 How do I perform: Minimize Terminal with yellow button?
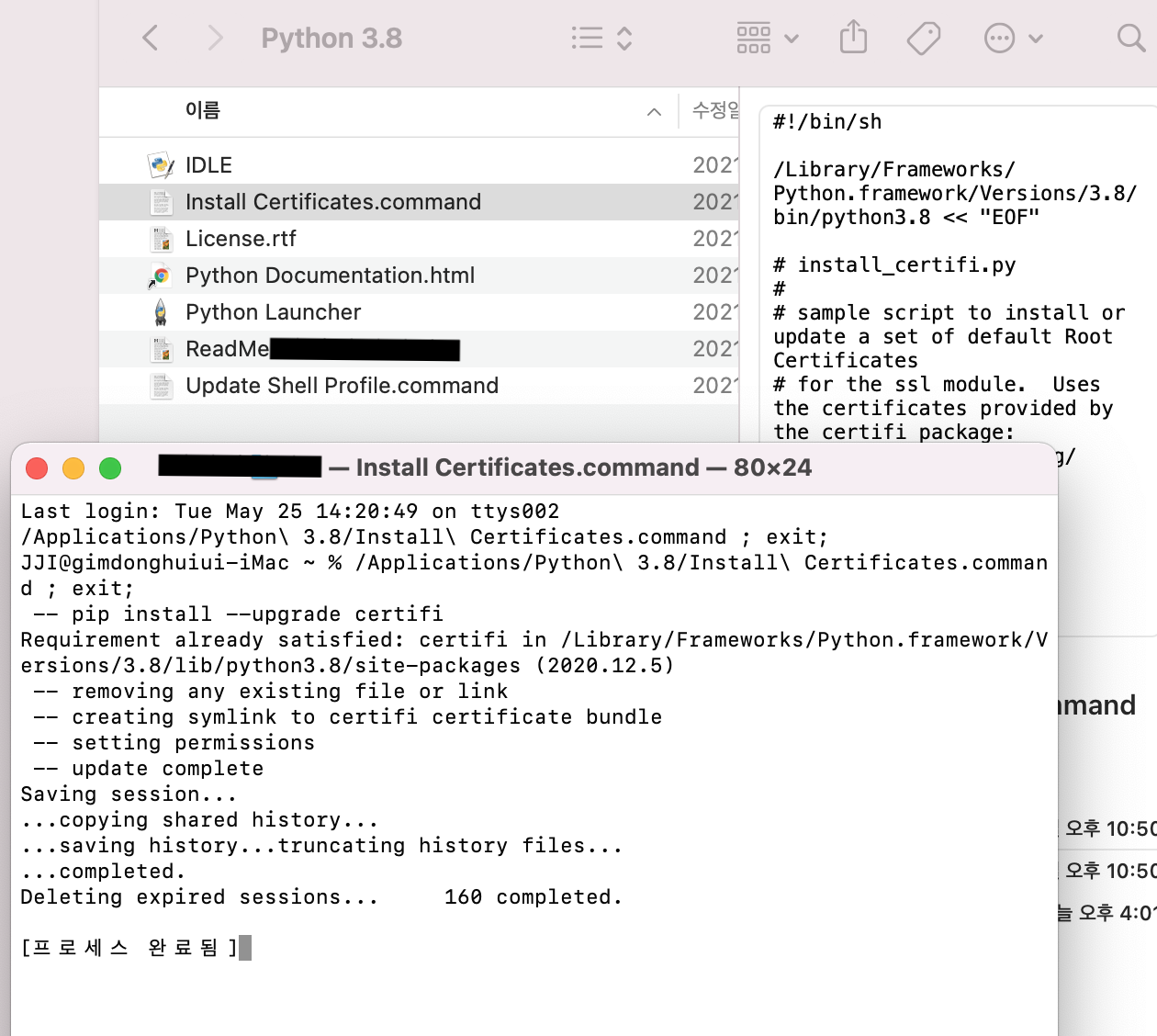coord(73,468)
